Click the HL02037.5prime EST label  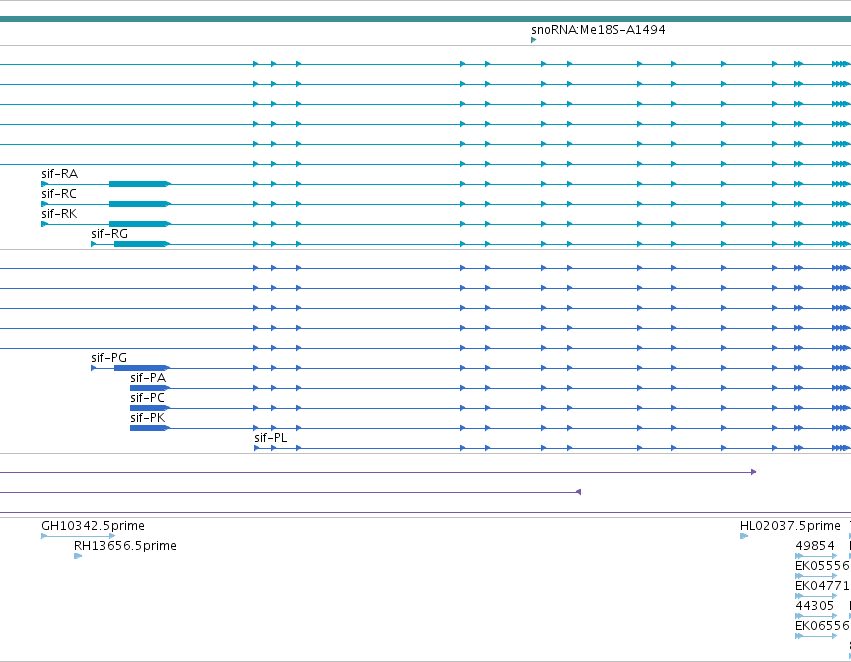[x=790, y=526]
